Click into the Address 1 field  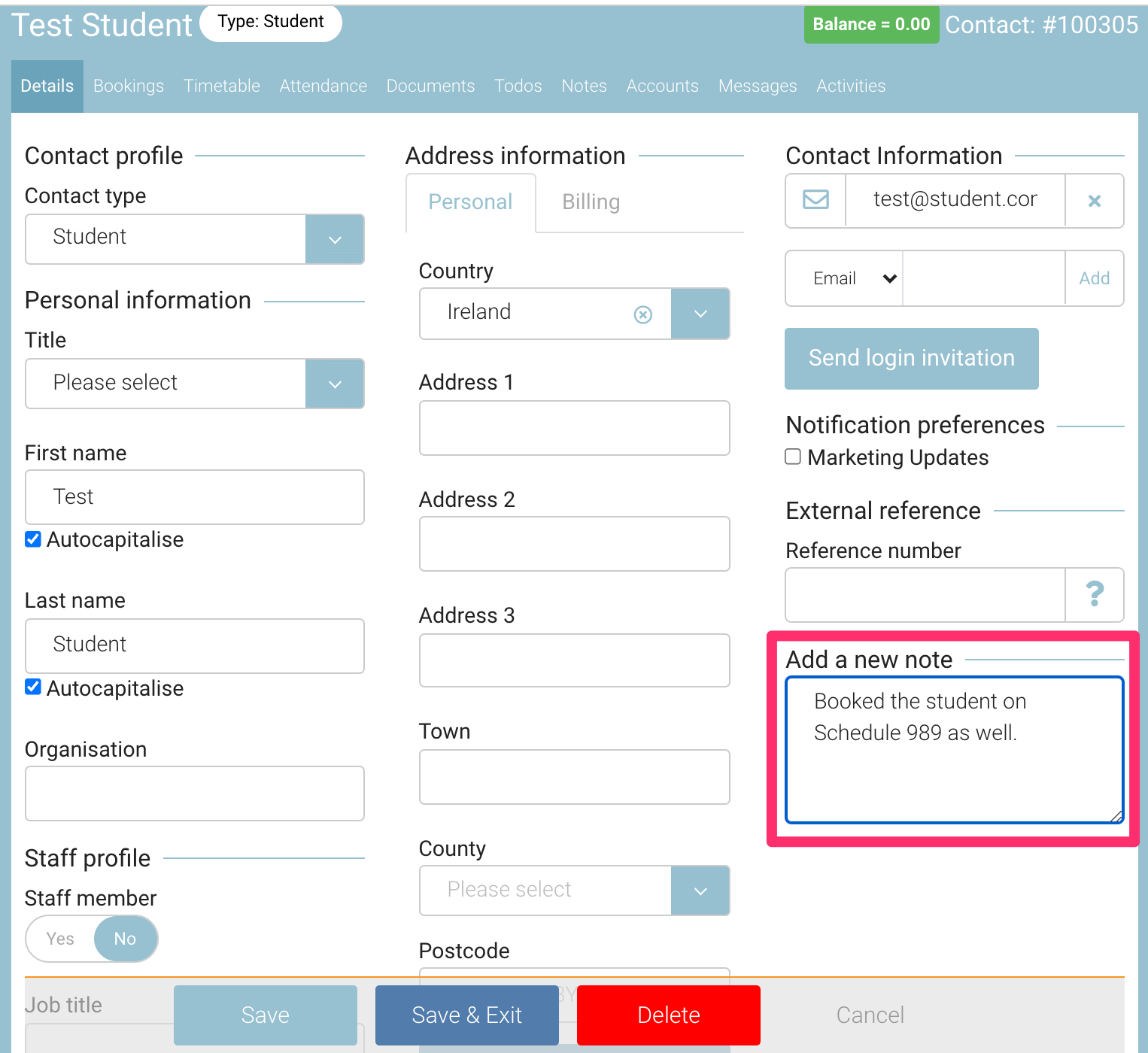[574, 428]
